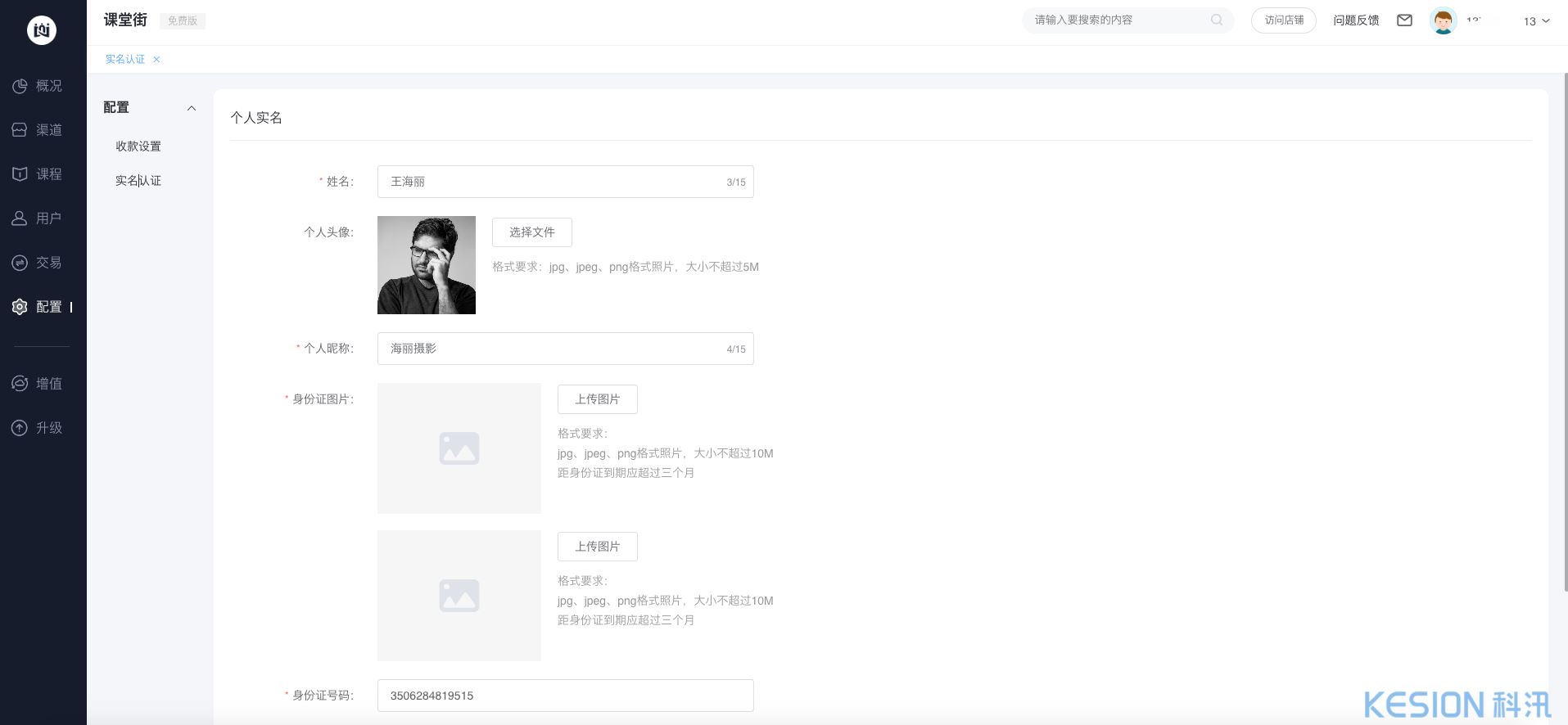Click the second 上传图片 button

598,547
